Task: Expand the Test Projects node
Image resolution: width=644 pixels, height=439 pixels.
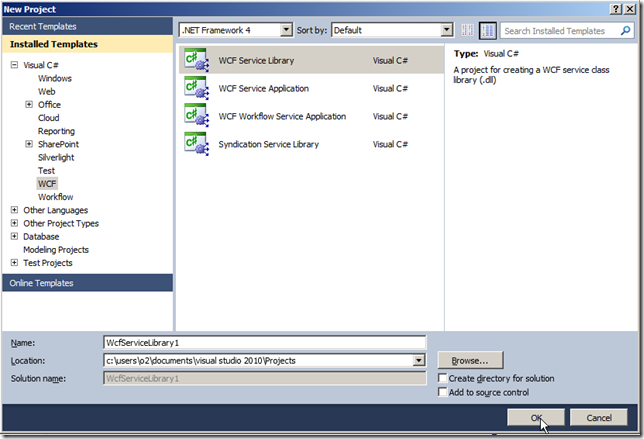Action: [x=14, y=262]
